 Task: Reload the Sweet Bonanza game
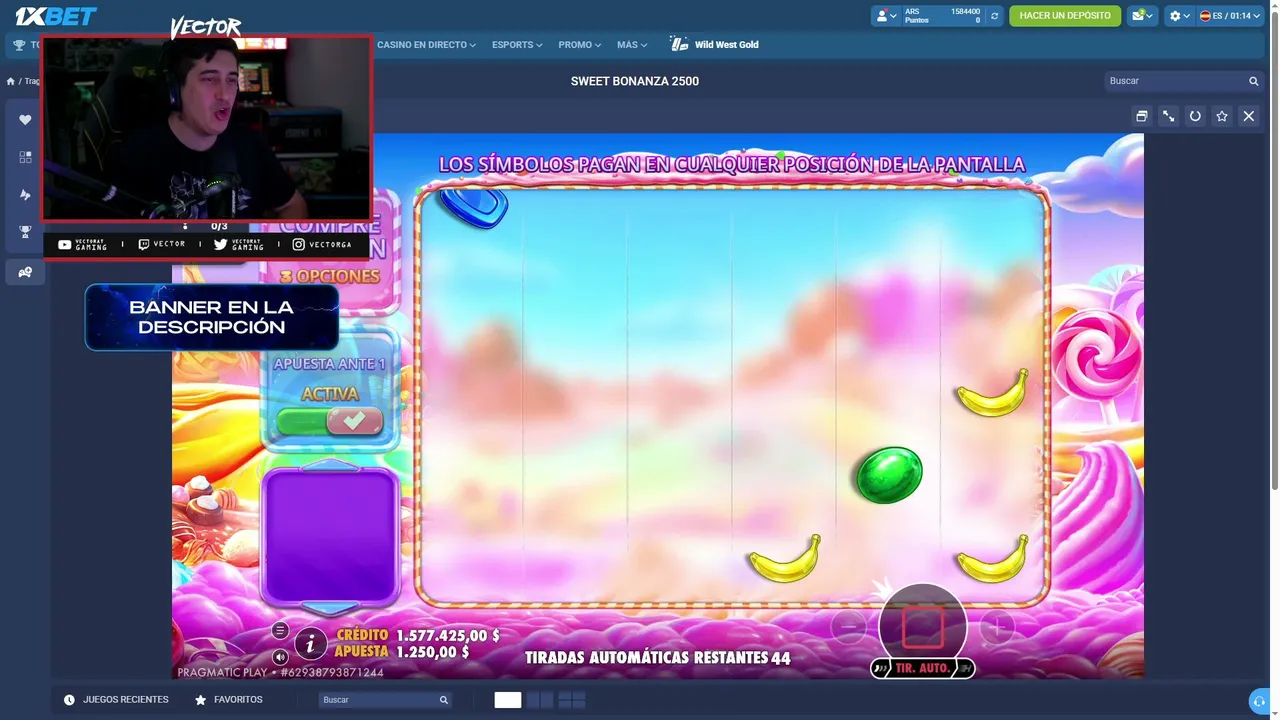click(x=1195, y=116)
